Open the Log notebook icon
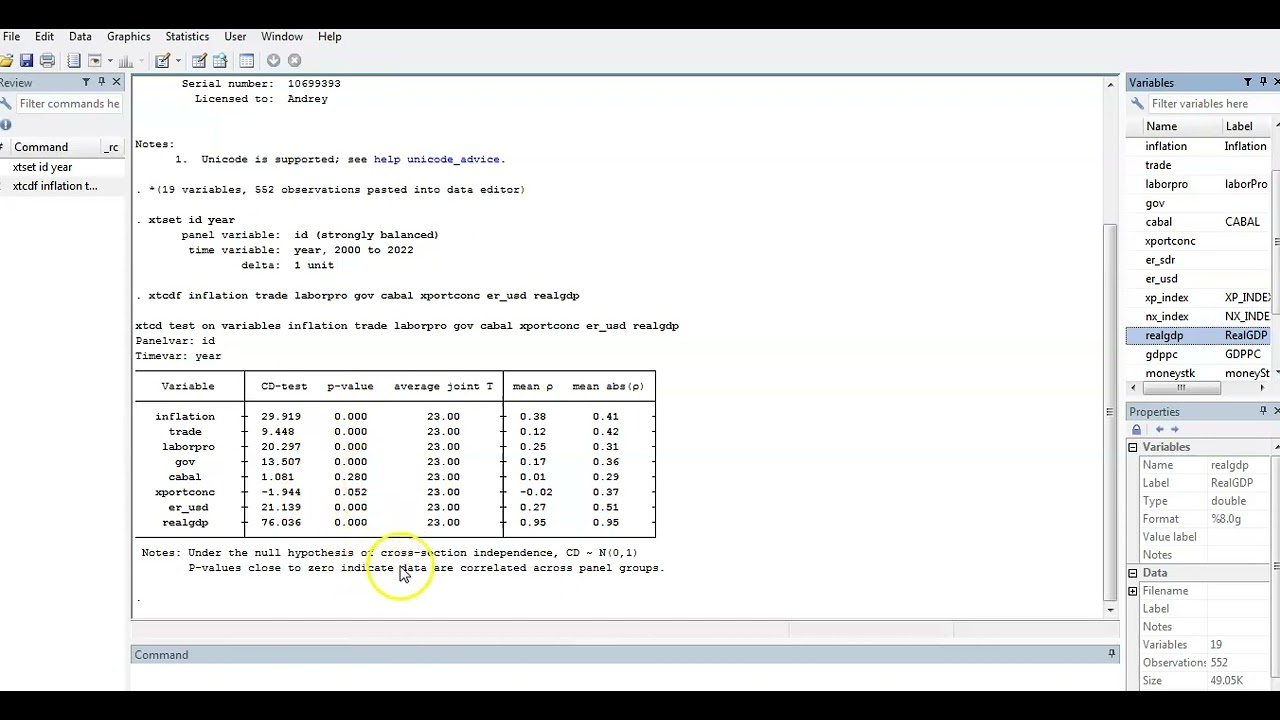 [73, 61]
